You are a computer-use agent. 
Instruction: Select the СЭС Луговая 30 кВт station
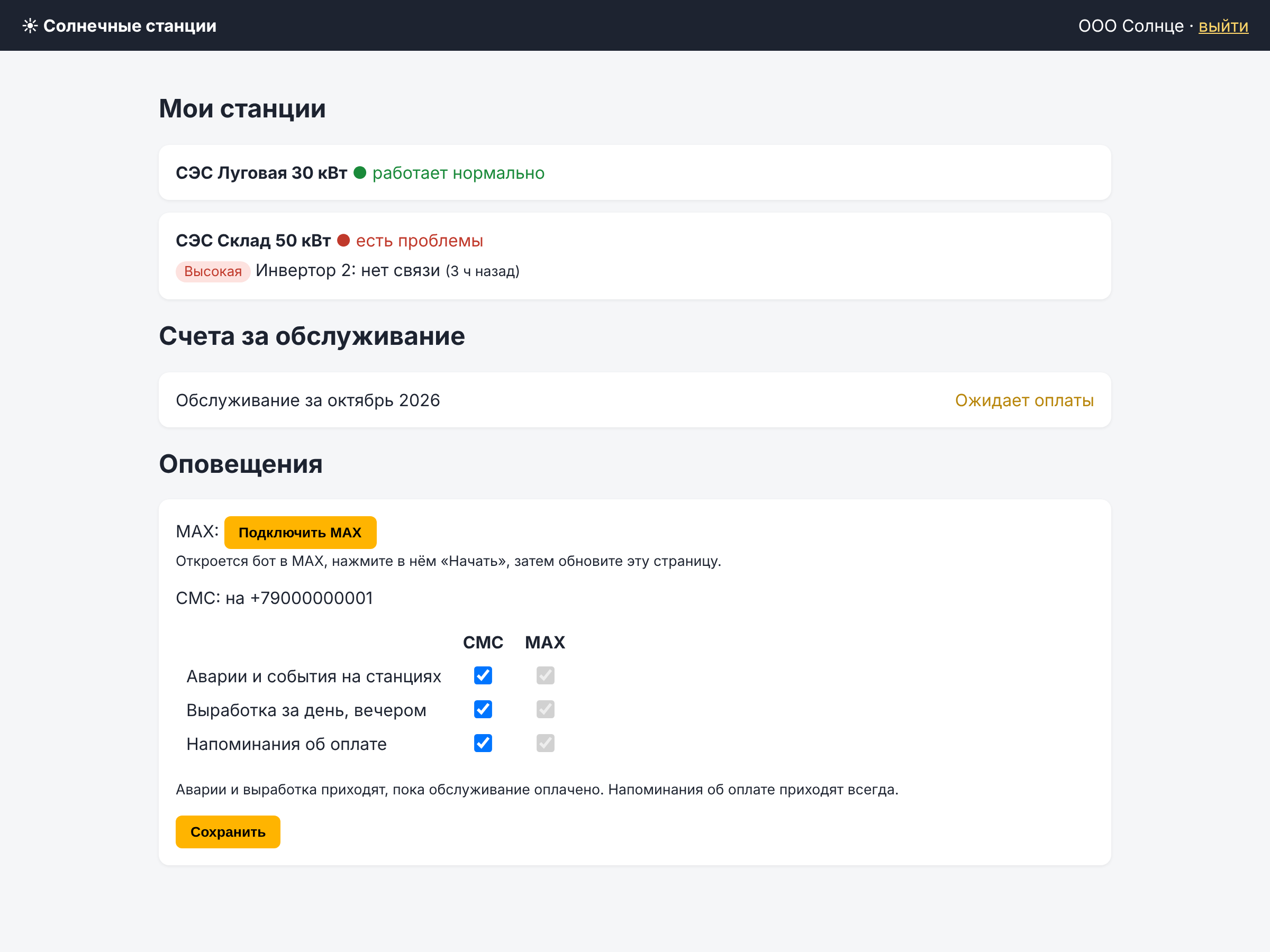tap(261, 173)
